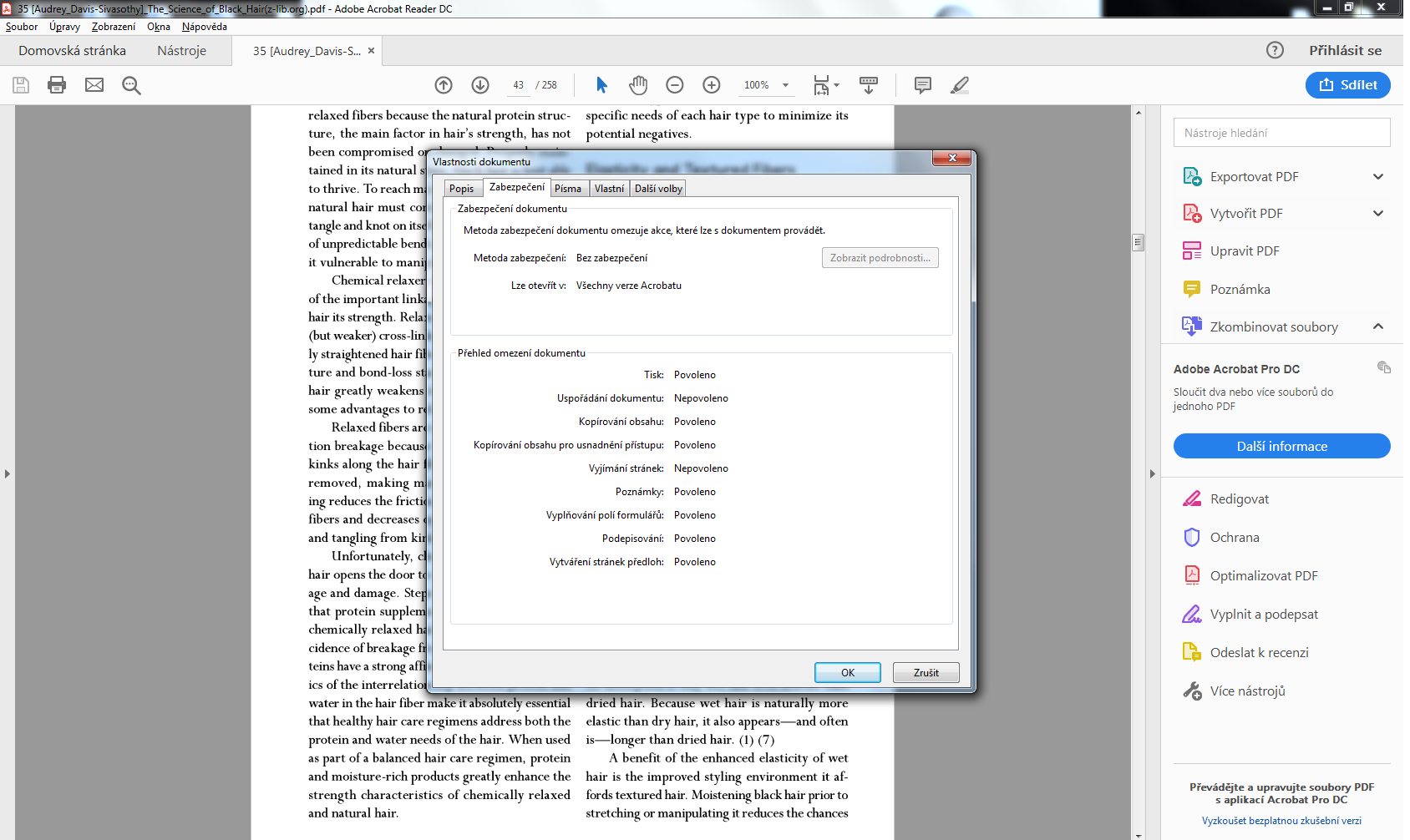The width and height of the screenshot is (1410, 840).
Task: Select the highlight pen tool
Action: tap(960, 85)
